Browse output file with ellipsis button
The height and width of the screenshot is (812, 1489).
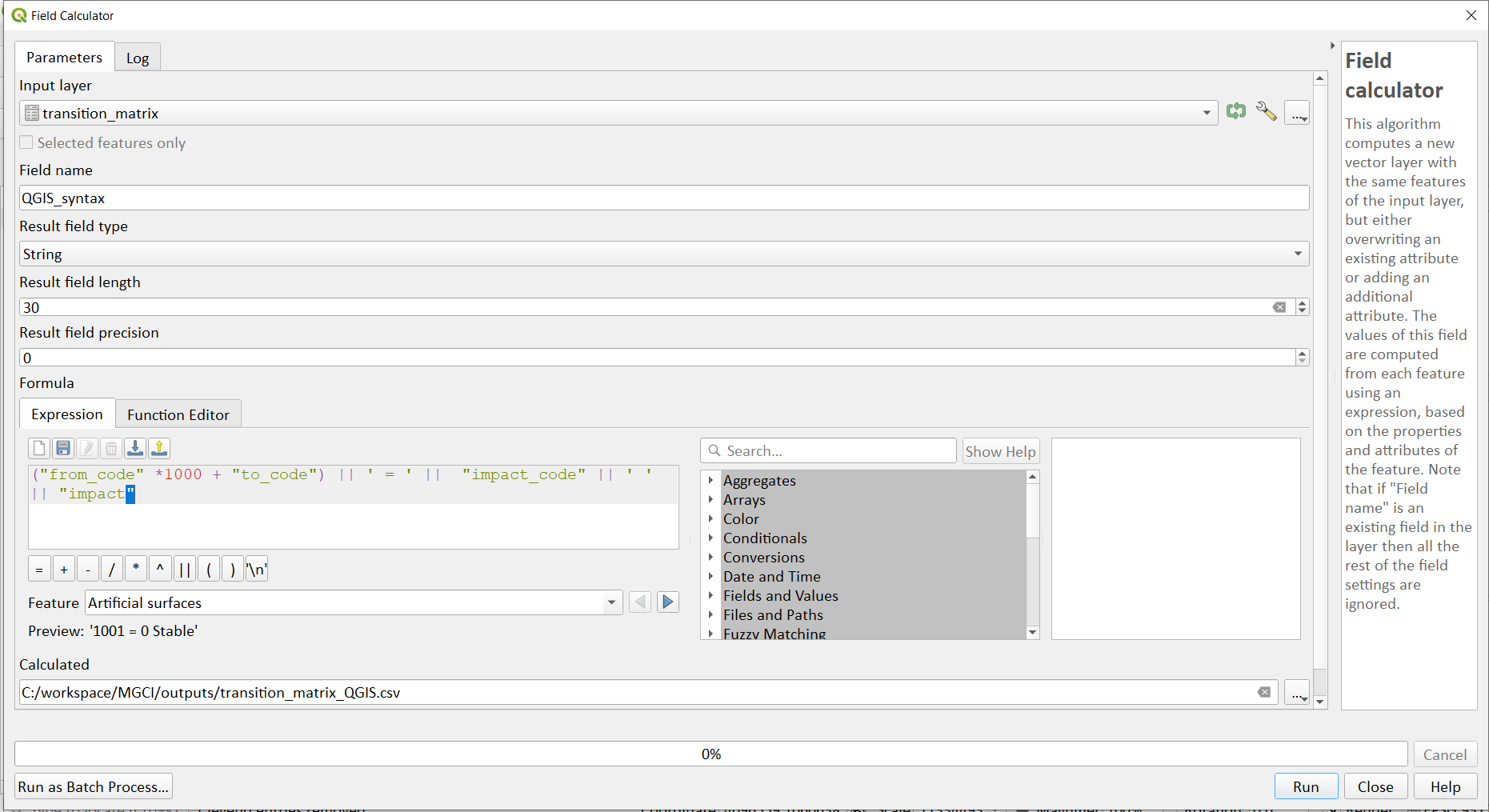point(1297,693)
